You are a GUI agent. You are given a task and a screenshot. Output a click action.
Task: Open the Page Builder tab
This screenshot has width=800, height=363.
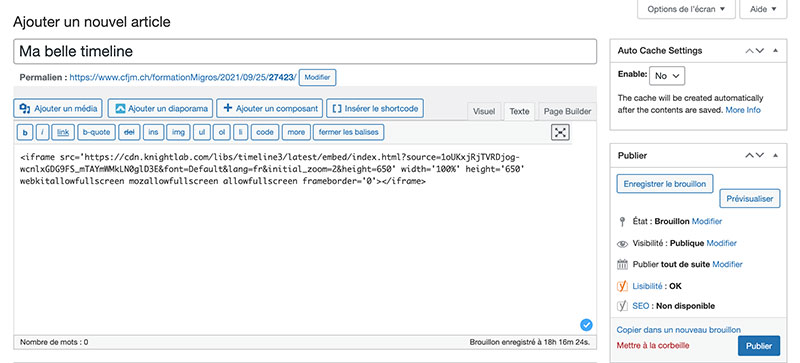click(x=567, y=111)
